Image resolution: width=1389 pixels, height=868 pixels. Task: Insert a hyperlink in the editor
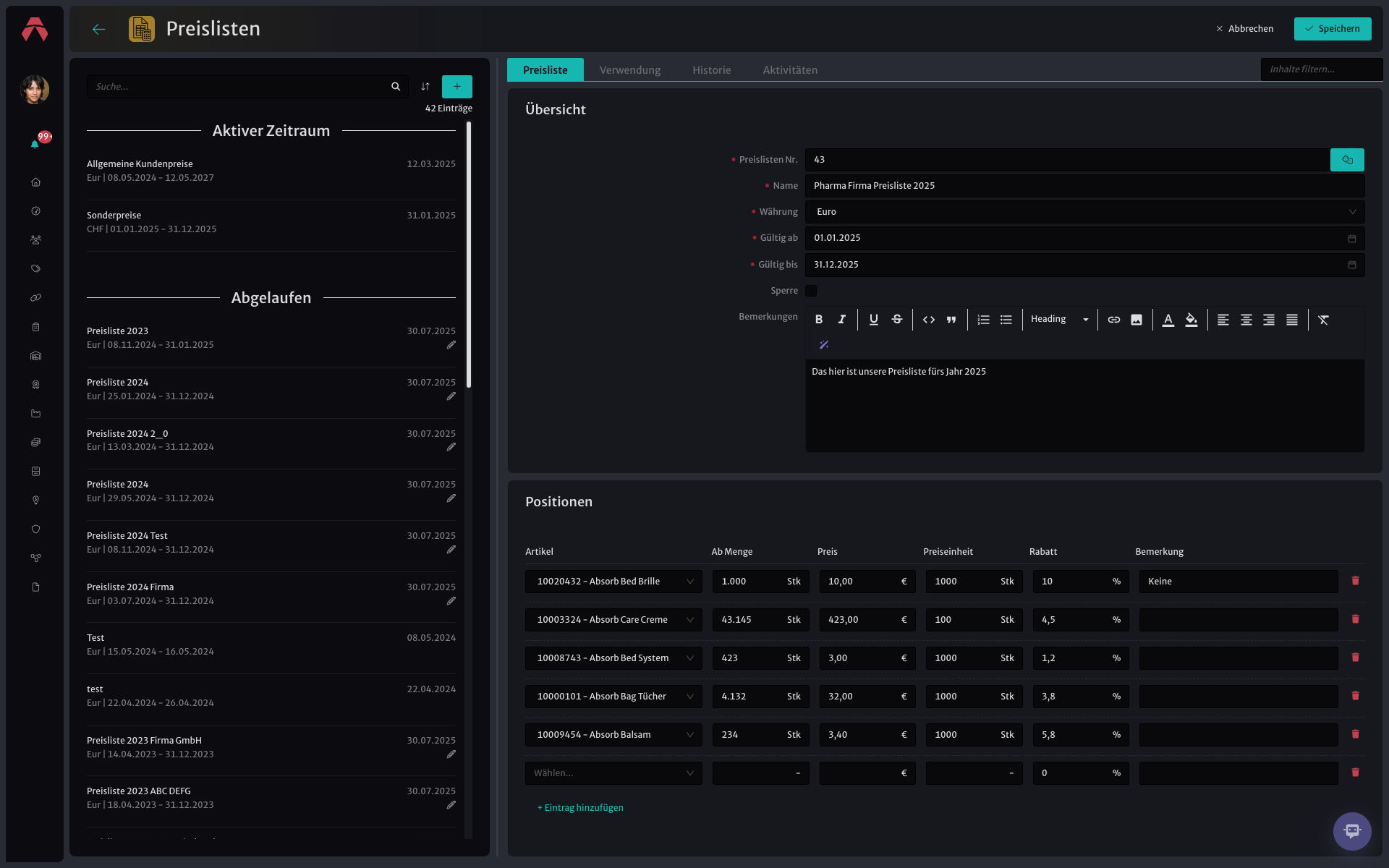pyautogui.click(x=1114, y=320)
